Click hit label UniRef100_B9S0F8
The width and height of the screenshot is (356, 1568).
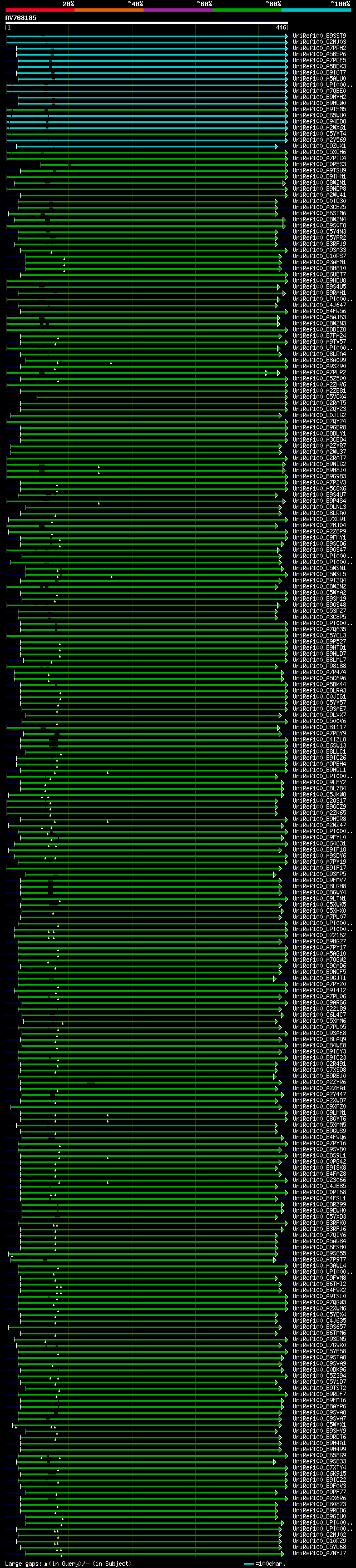[319, 225]
